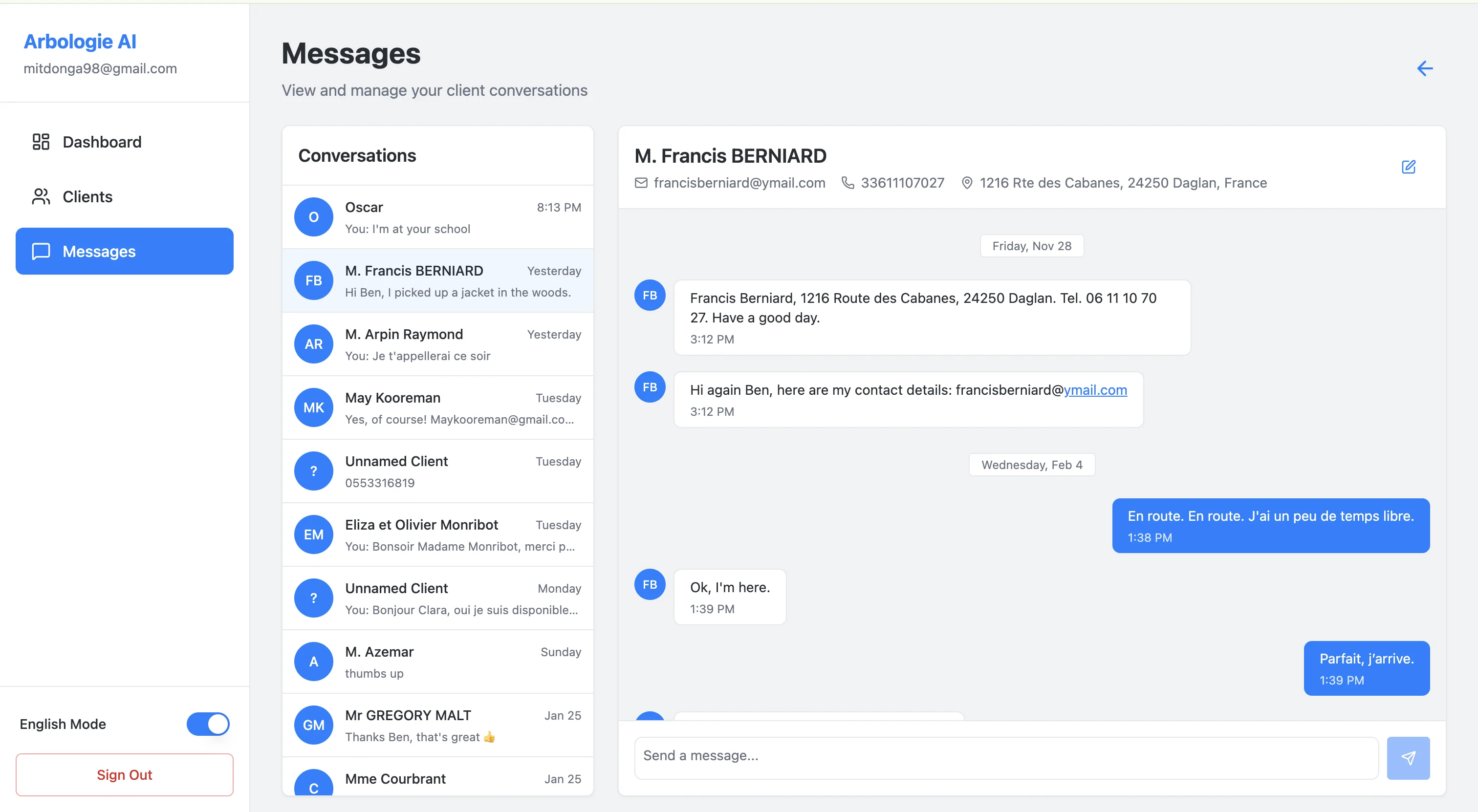Screen dimensions: 1478x812
Task: Click the paper plane send icon
Action: (1408, 758)
